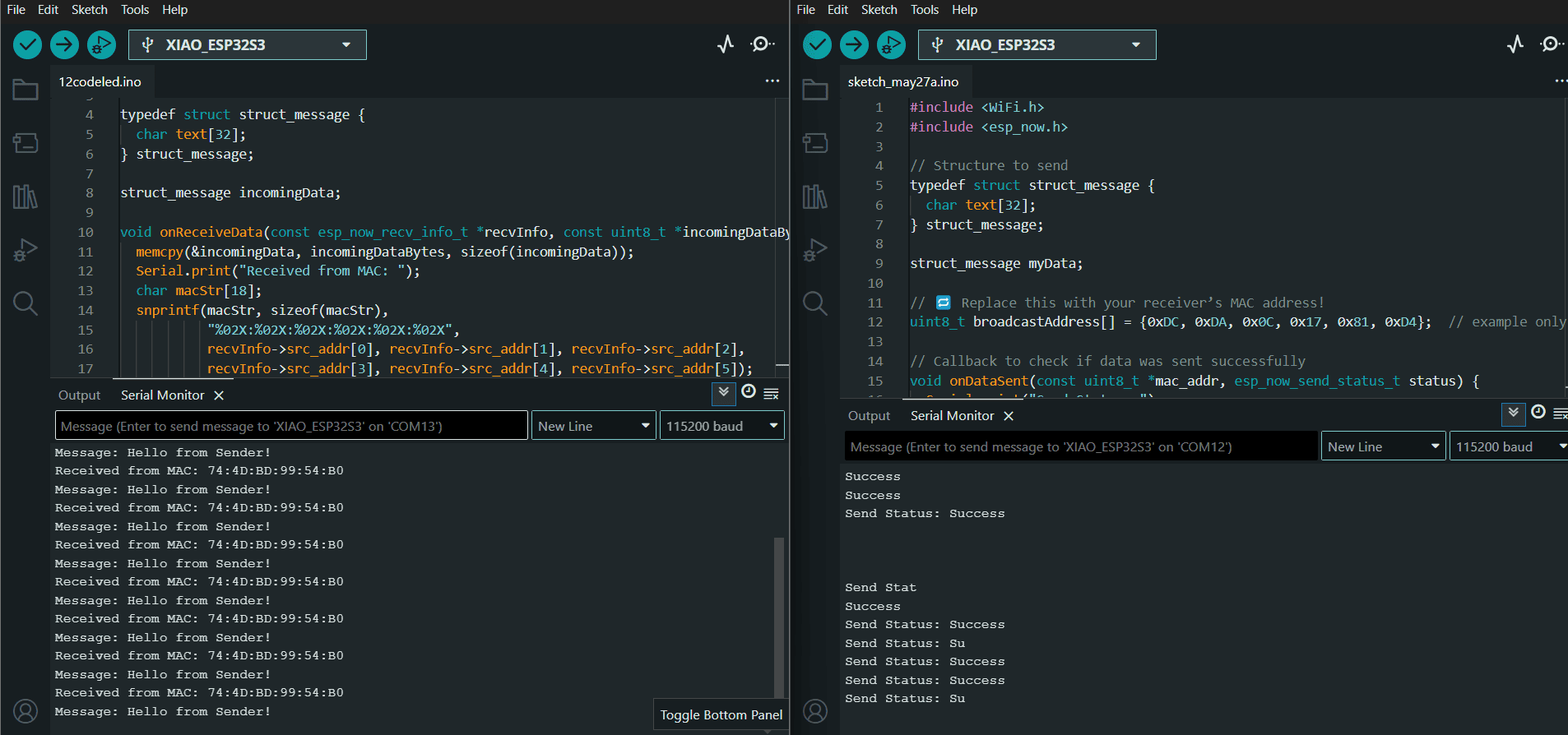Open Help menu in left window
The image size is (1568, 735).
pos(175,10)
